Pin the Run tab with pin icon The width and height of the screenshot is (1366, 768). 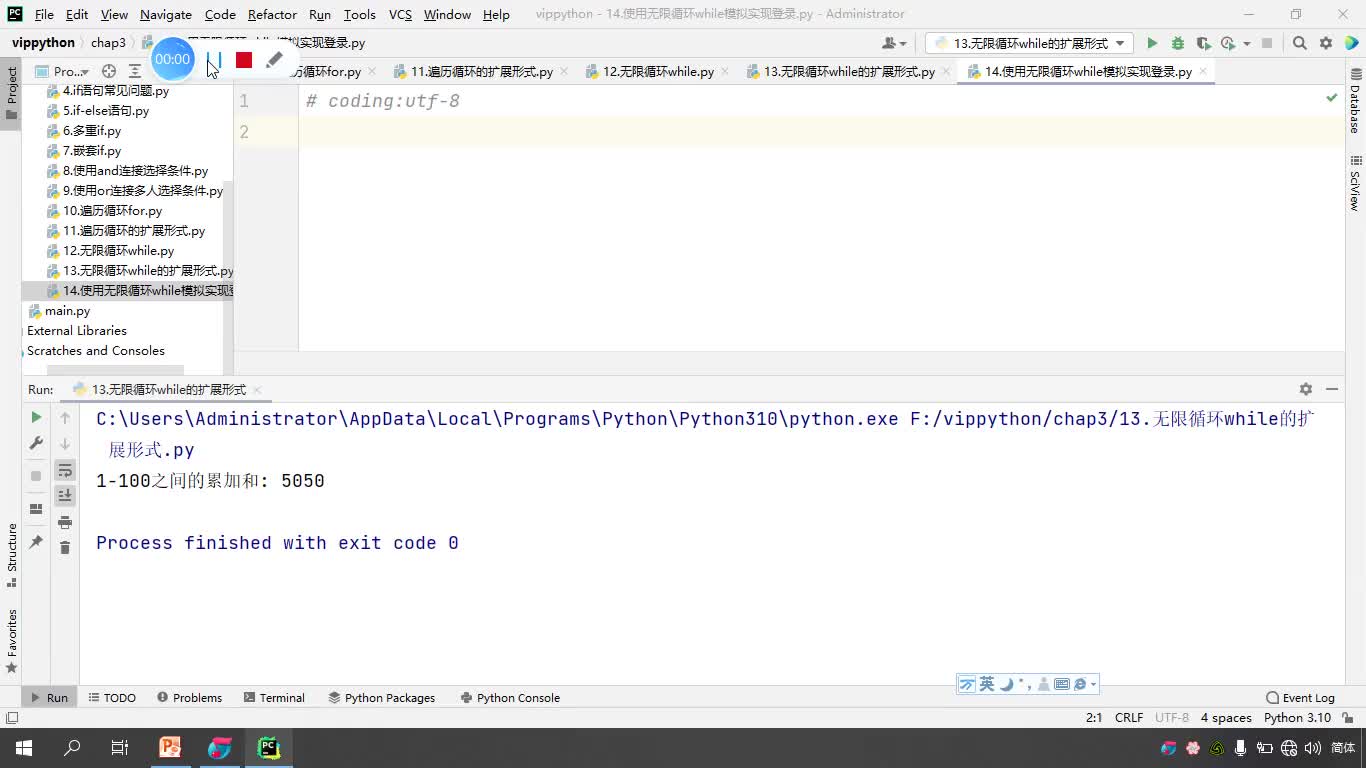coord(36,541)
